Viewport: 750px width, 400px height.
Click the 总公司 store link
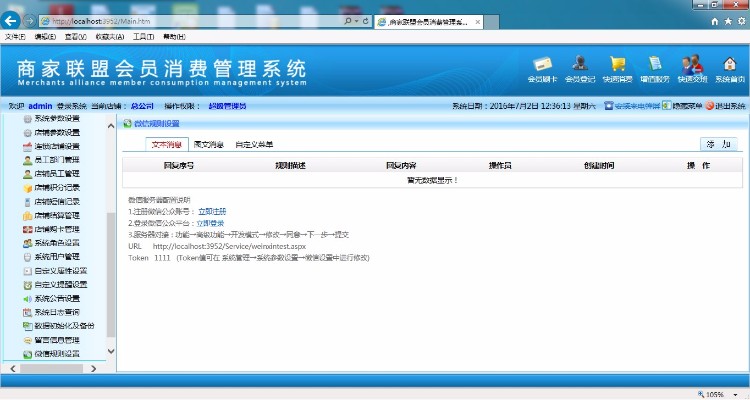click(x=142, y=106)
